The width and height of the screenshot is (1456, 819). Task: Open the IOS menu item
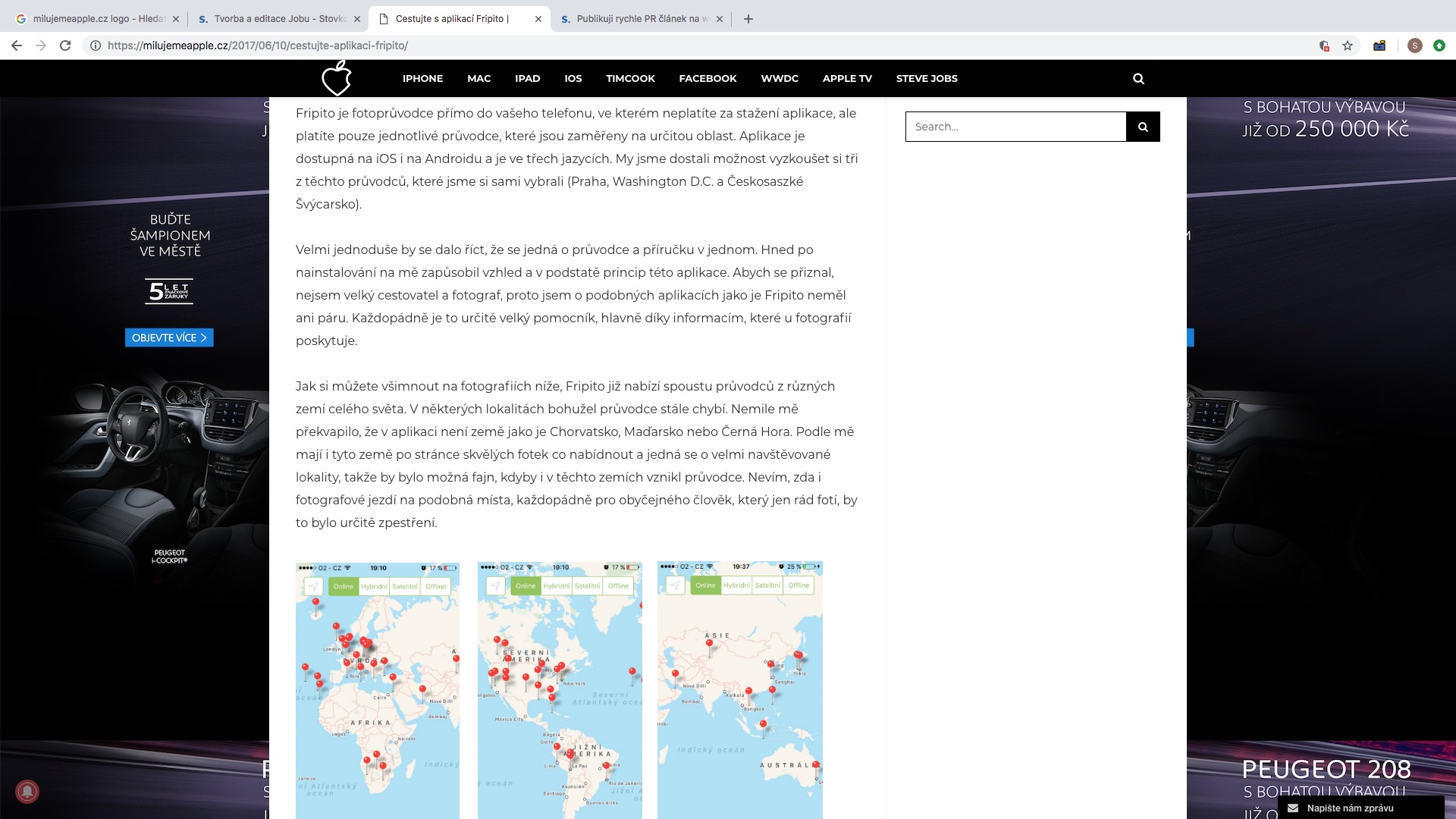point(573,78)
